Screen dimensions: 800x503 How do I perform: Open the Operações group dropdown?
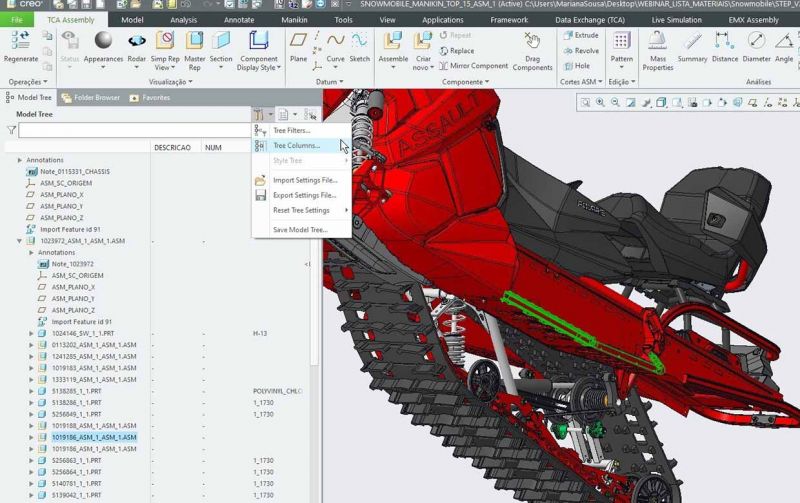coord(28,82)
